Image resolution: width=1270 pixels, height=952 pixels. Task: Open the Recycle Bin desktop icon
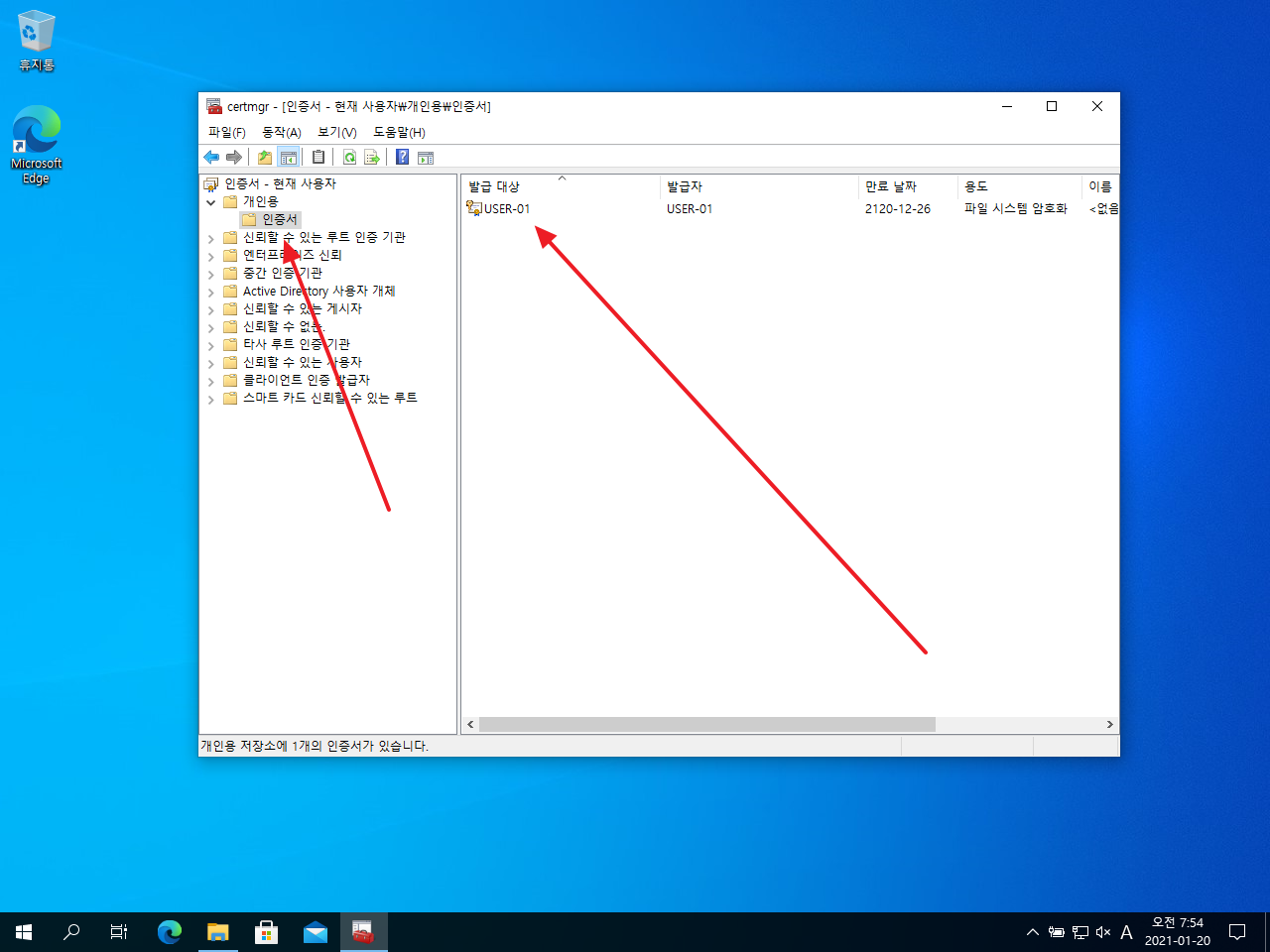[36, 41]
